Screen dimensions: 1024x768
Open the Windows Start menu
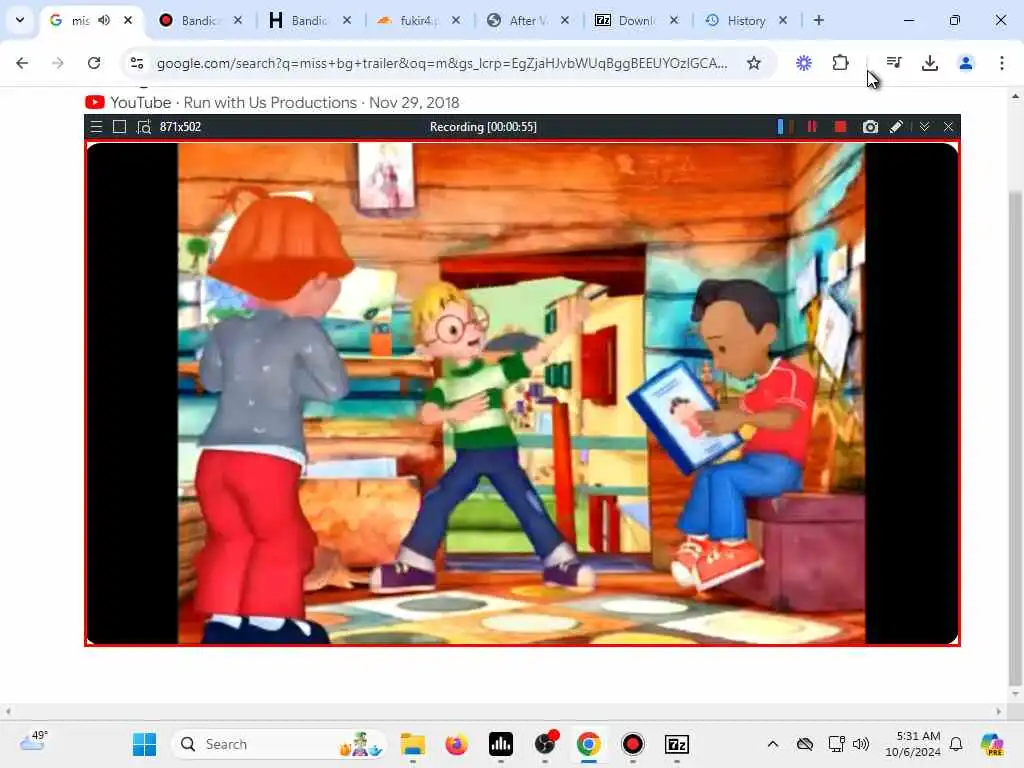pyautogui.click(x=144, y=744)
